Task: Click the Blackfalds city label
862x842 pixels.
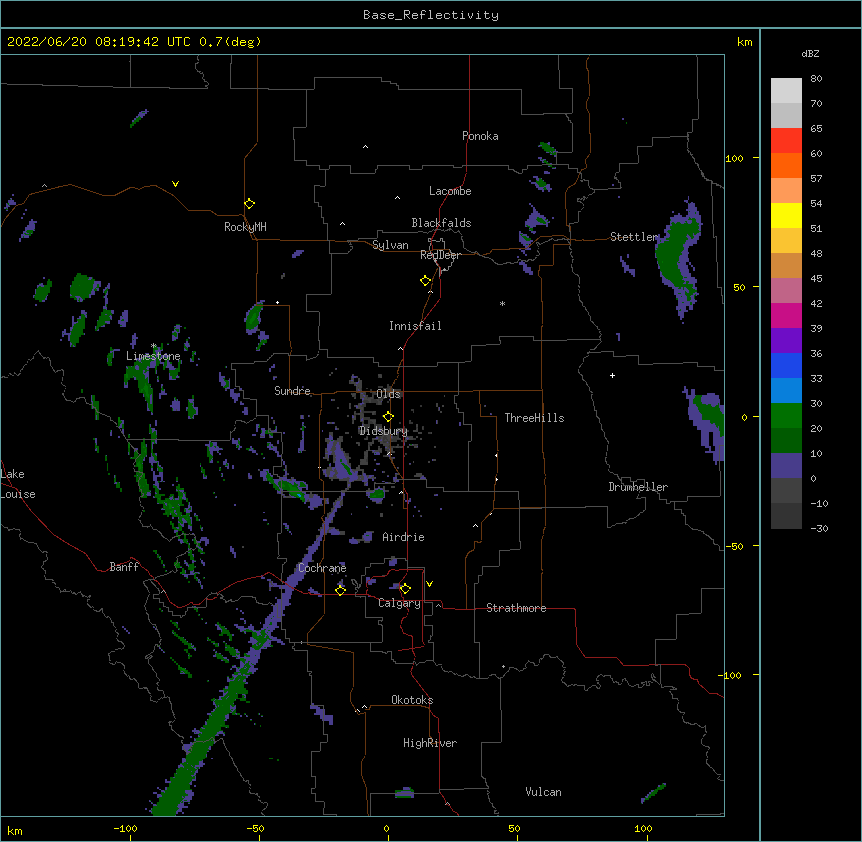Action: [441, 223]
